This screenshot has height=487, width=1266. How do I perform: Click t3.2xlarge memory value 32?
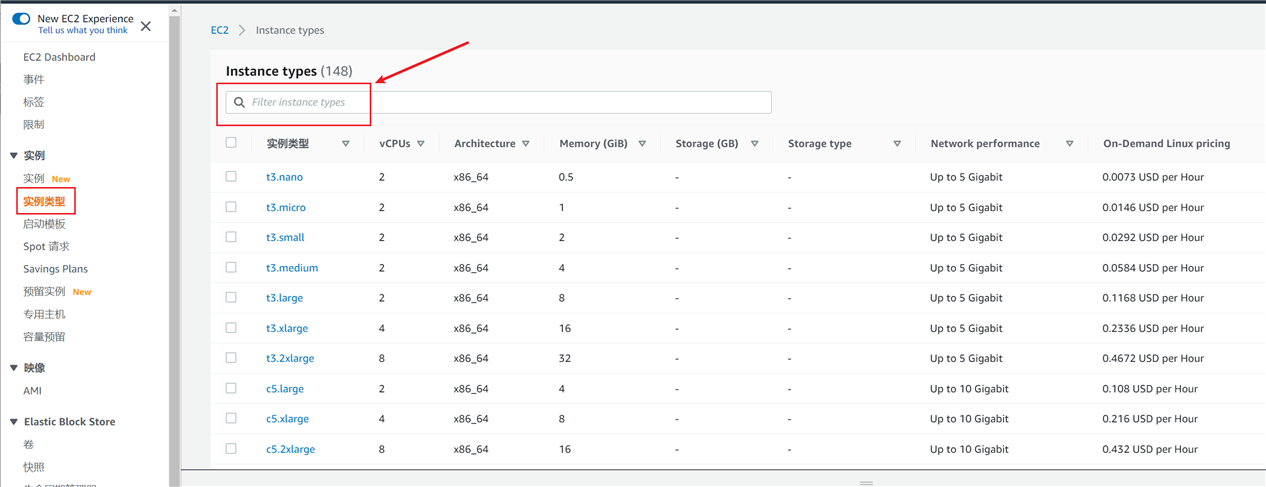tap(565, 358)
